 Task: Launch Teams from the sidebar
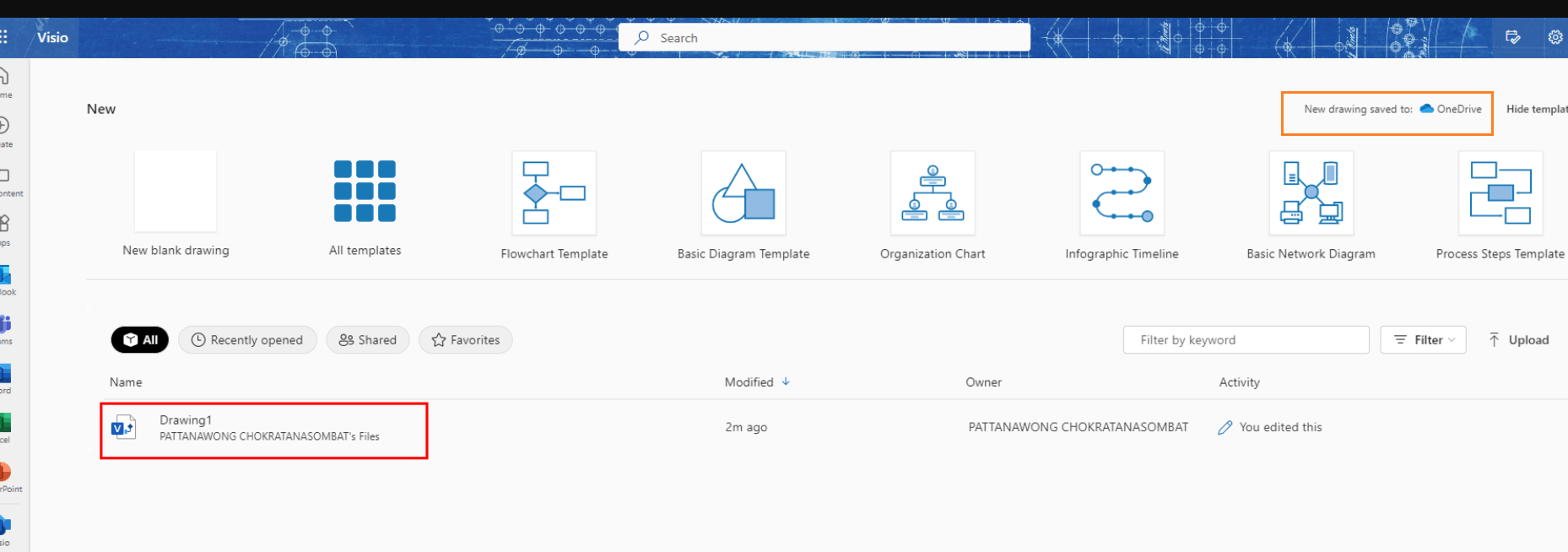(x=5, y=329)
